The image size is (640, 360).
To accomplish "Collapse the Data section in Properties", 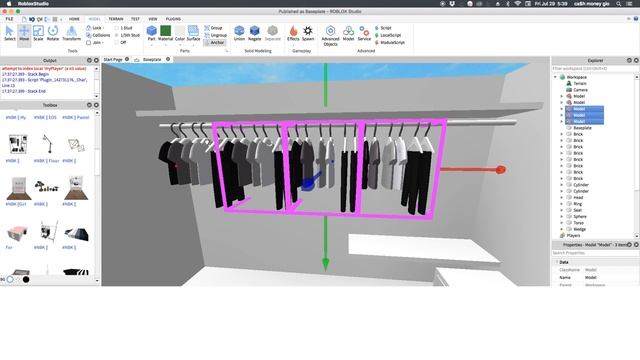I will tap(556, 262).
